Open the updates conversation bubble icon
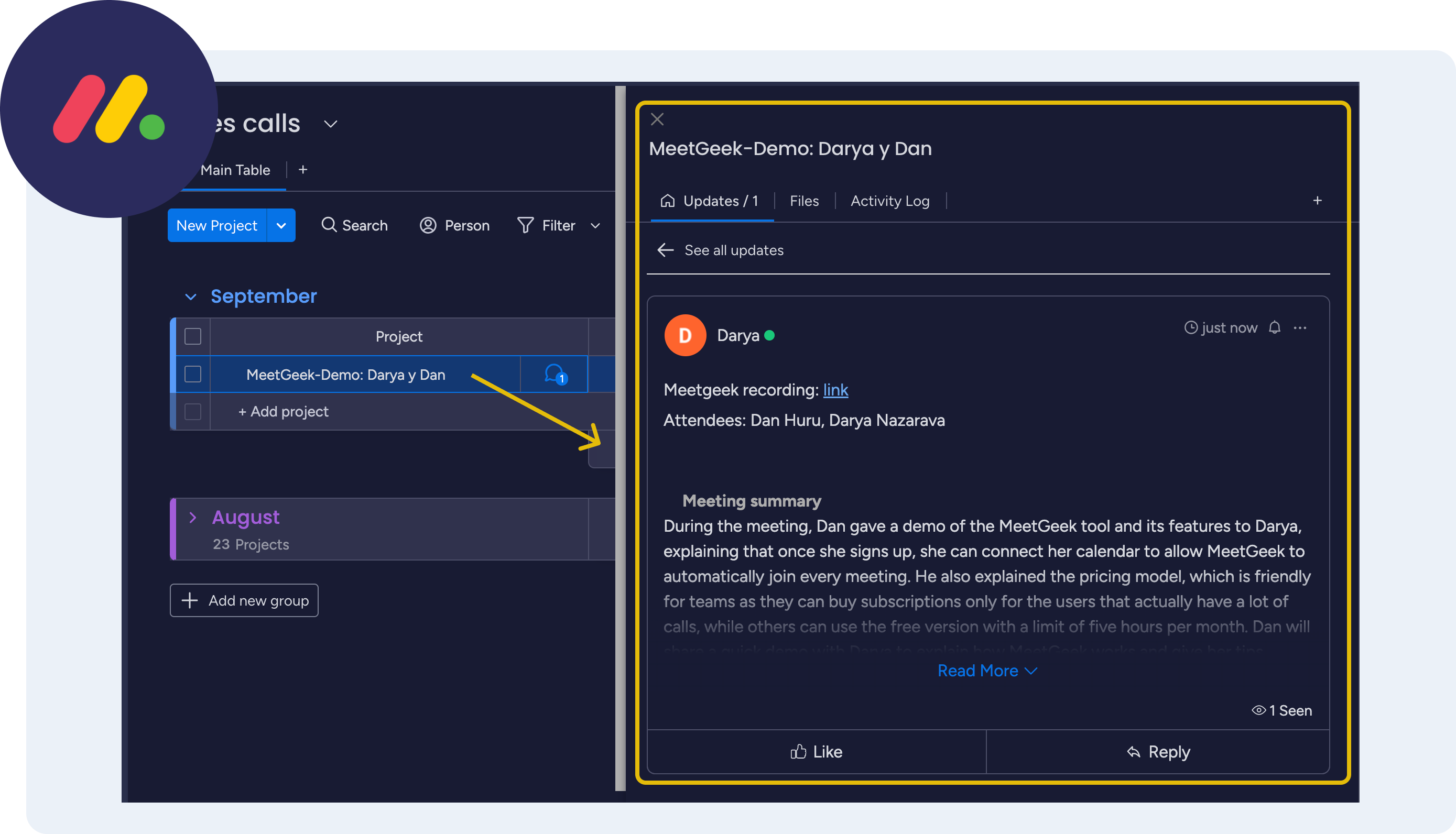Screen dimensions: 1456x834 (554, 375)
